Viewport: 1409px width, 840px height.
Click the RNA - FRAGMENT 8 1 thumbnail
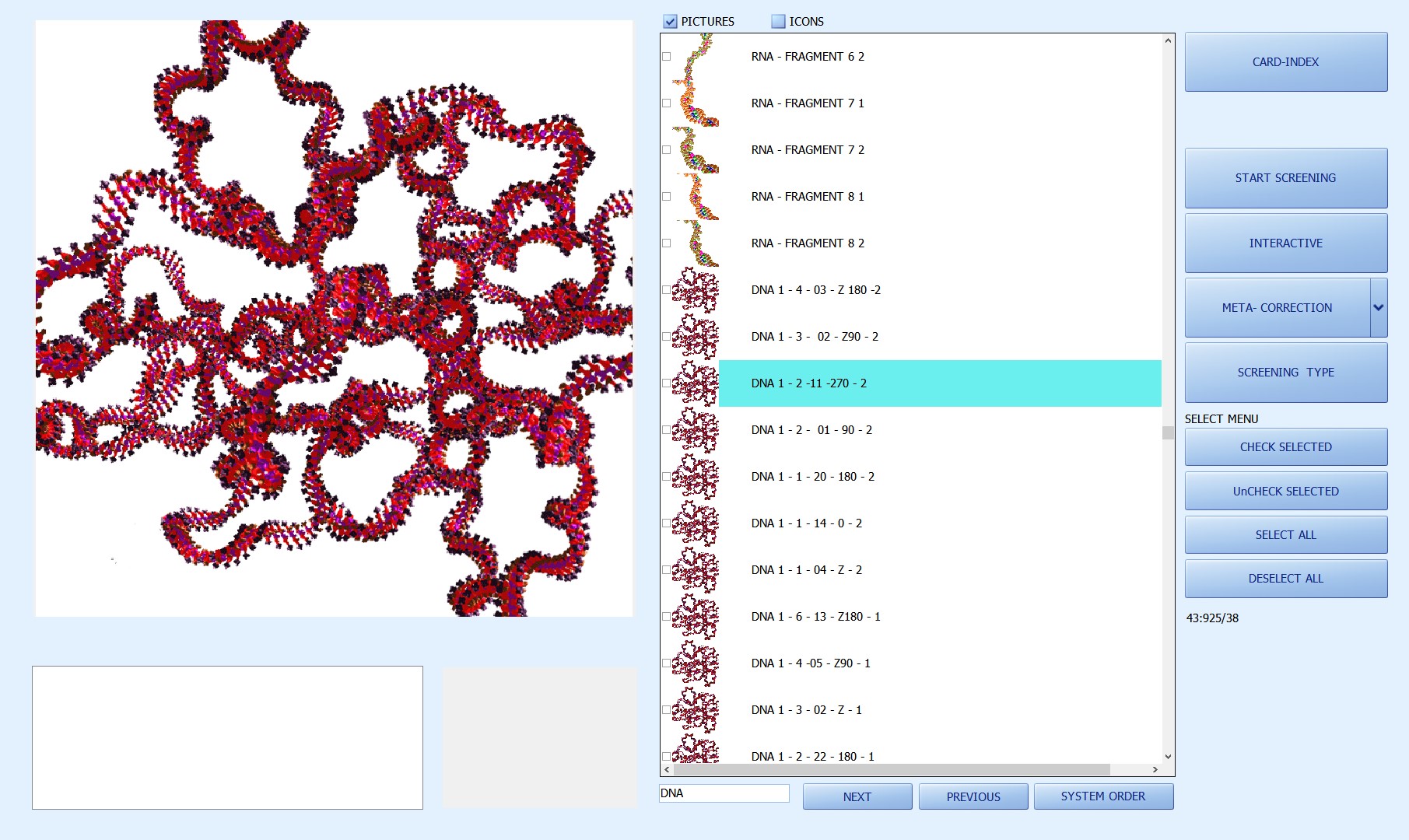pos(696,197)
